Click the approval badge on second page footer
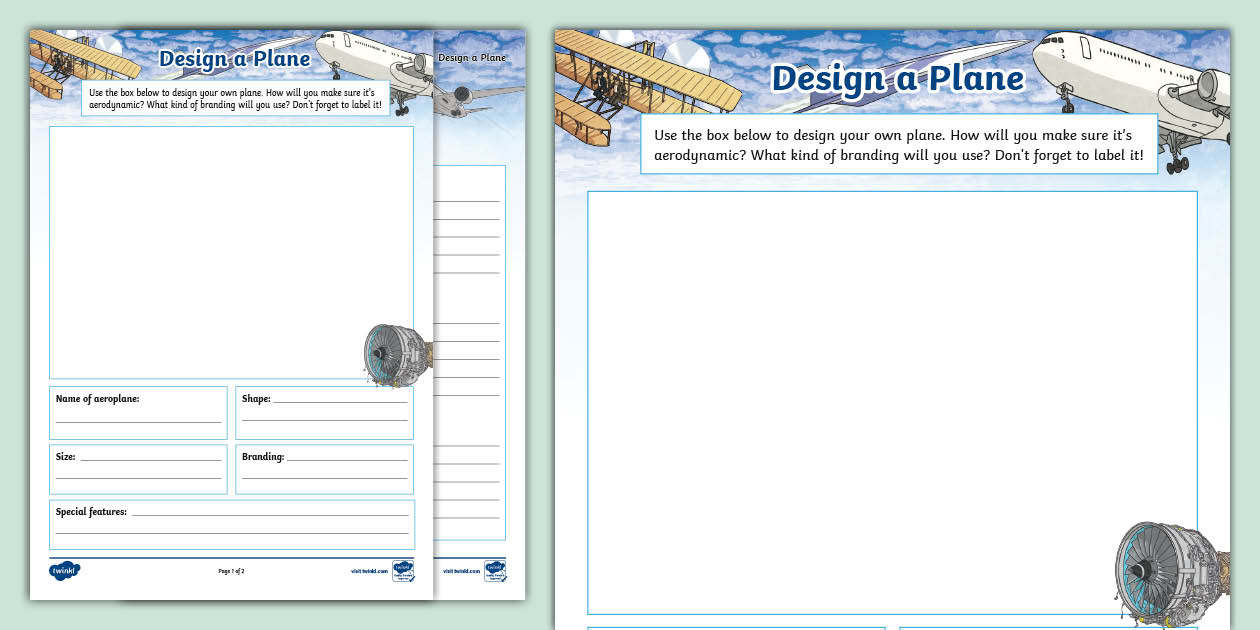 coord(494,571)
